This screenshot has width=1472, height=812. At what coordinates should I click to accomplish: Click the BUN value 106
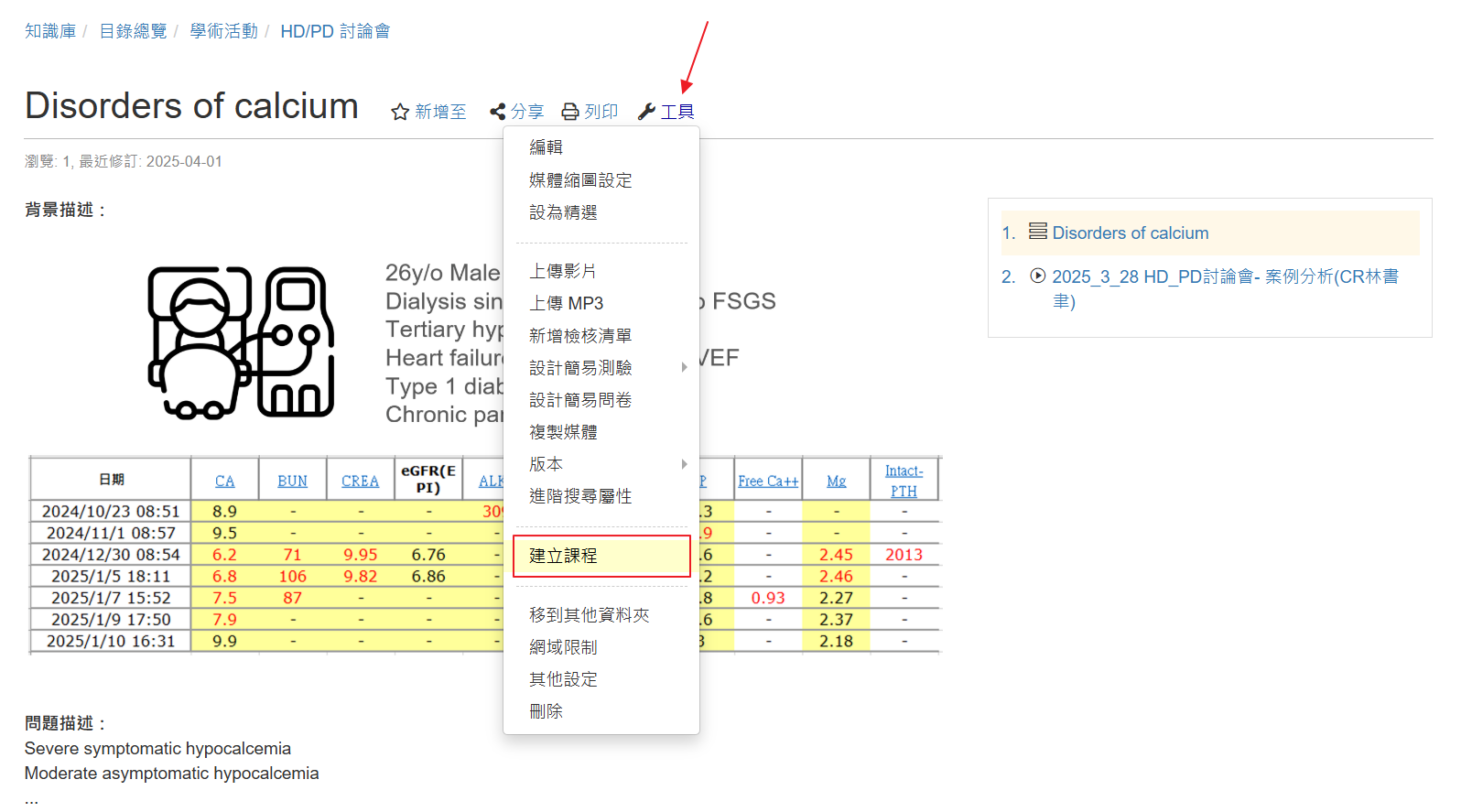point(292,576)
